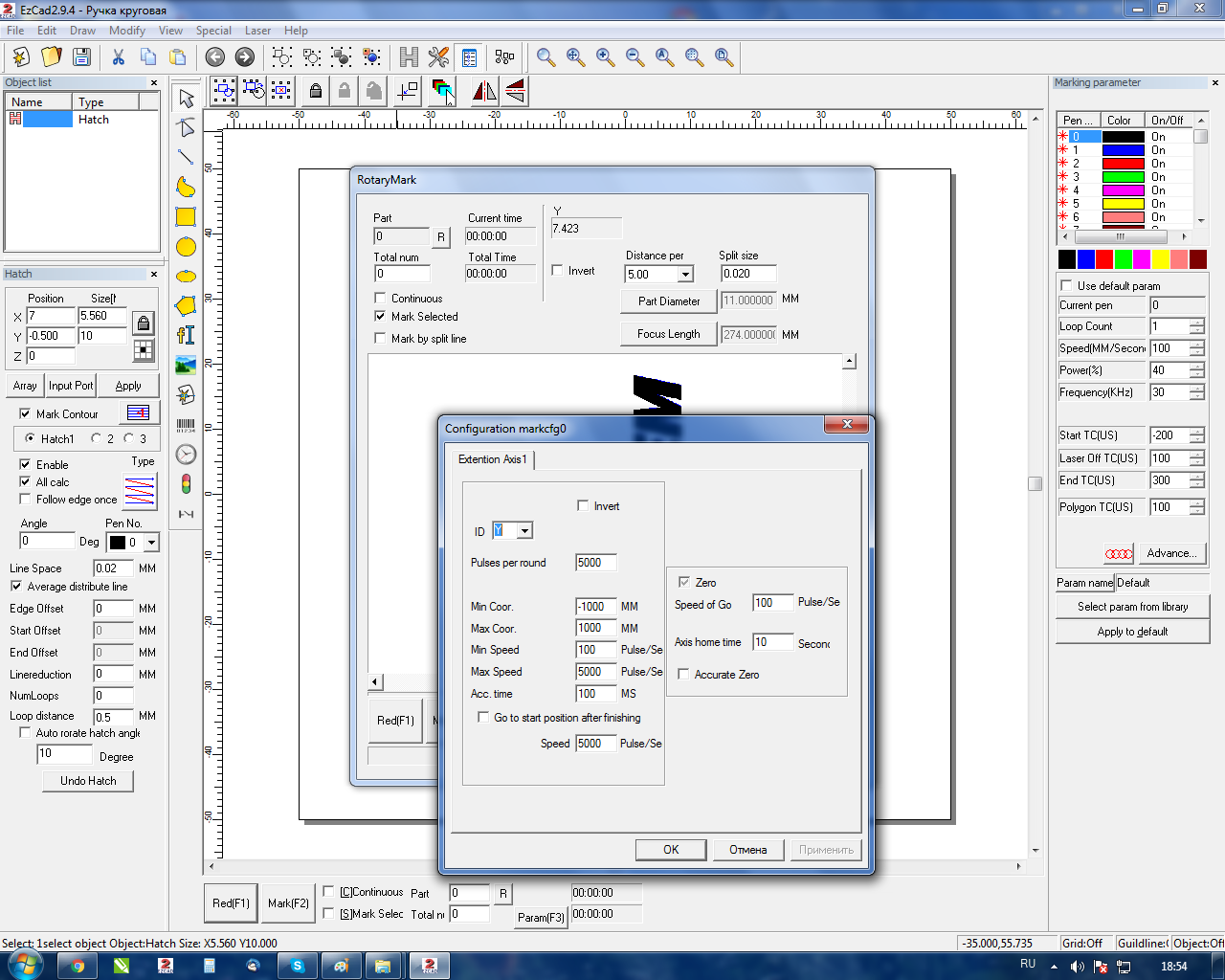Adjust Start TC(US) stepper arrows
This screenshot has width=1225, height=980.
point(1197,435)
